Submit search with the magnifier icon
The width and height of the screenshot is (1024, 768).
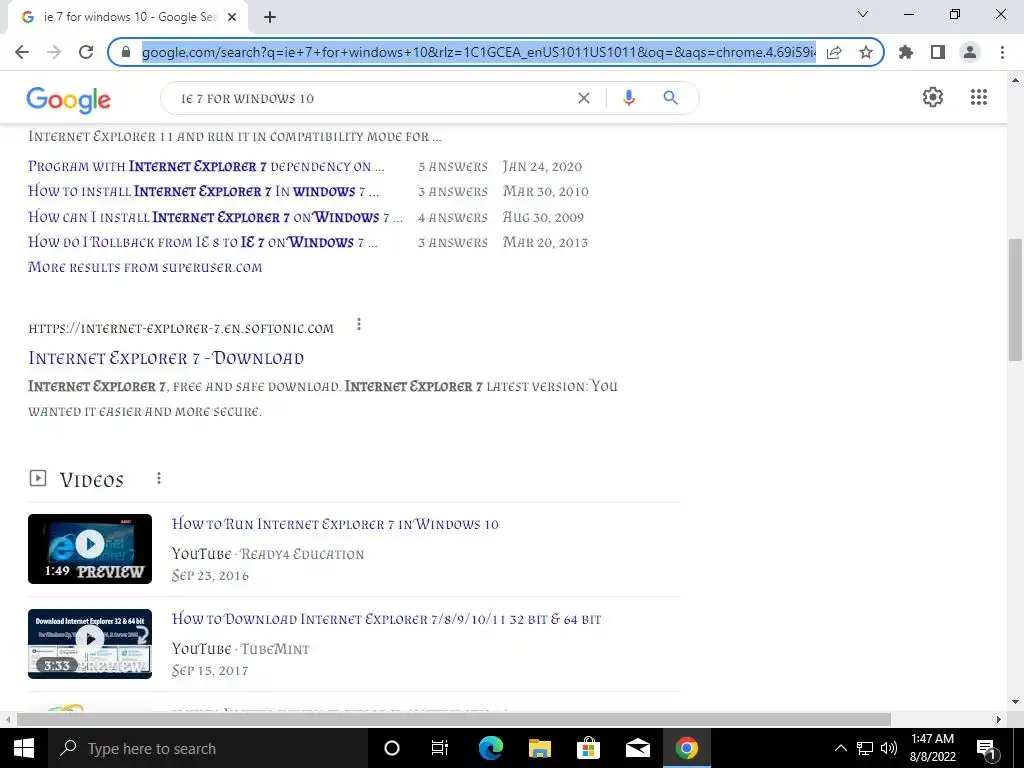(670, 98)
